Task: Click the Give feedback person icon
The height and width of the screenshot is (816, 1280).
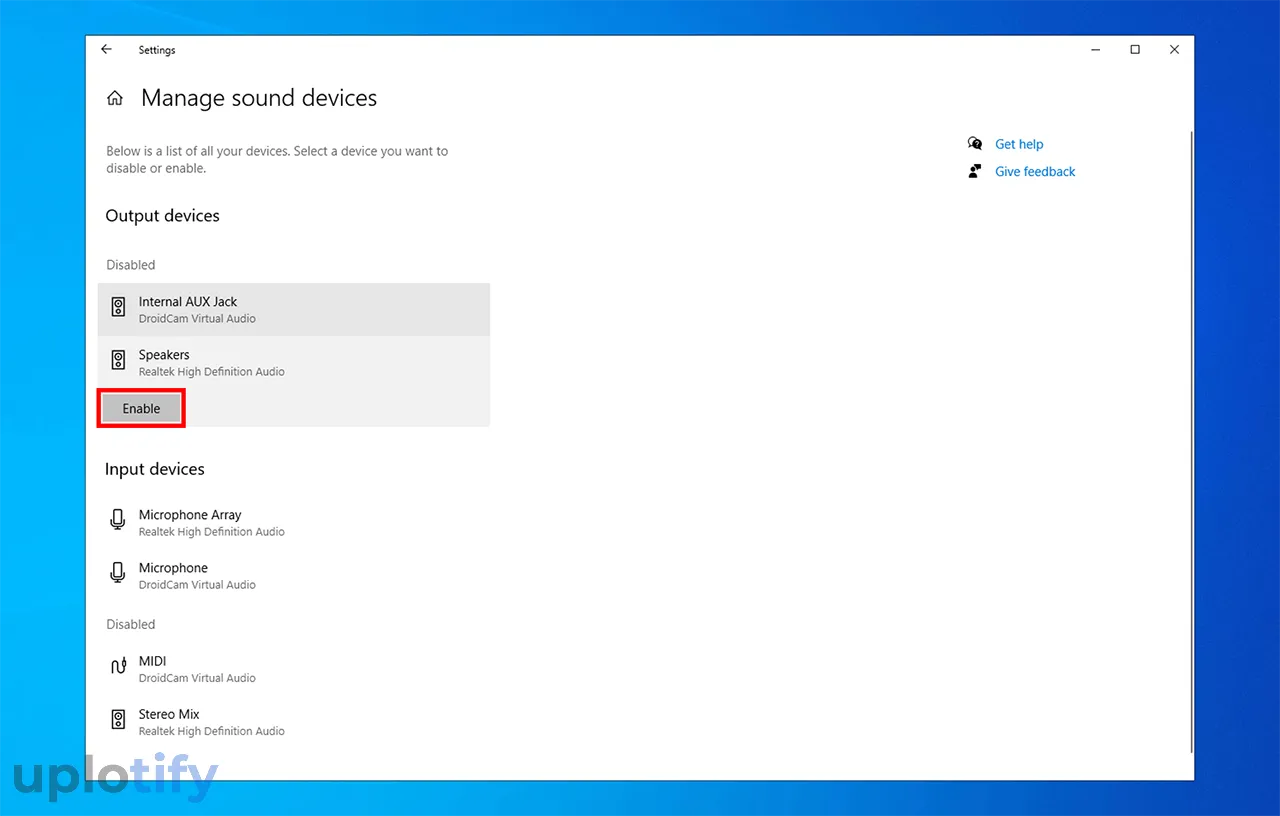Action: pyautogui.click(x=975, y=171)
